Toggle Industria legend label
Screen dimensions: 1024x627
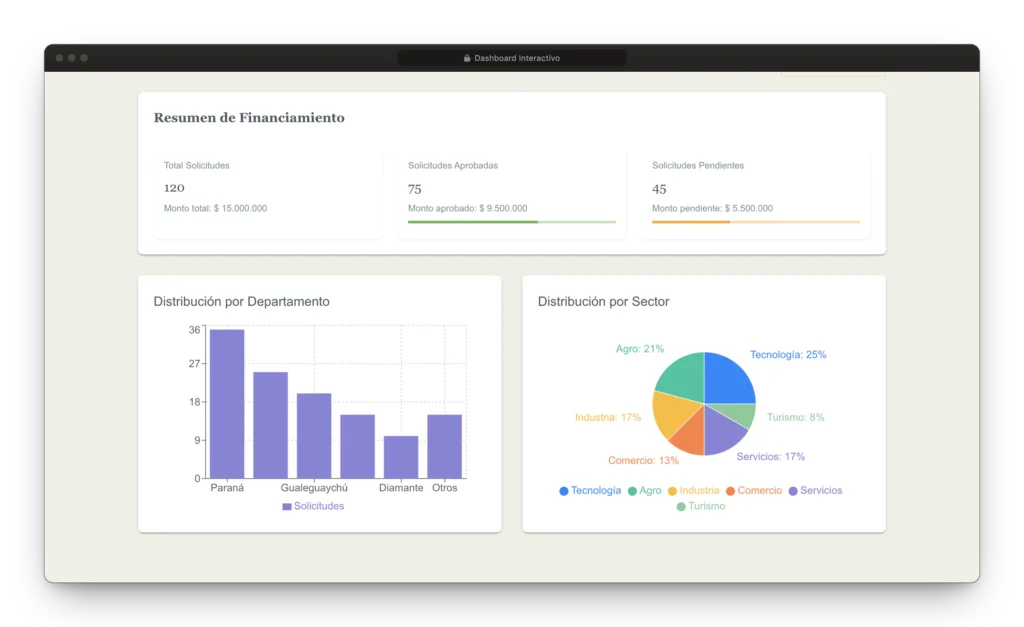tap(699, 490)
